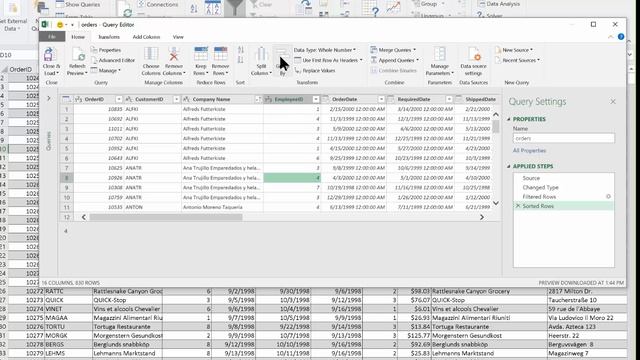This screenshot has width=640, height=360.
Task: Click Show Queries in Excel ribbon
Action: [x=78, y=4]
